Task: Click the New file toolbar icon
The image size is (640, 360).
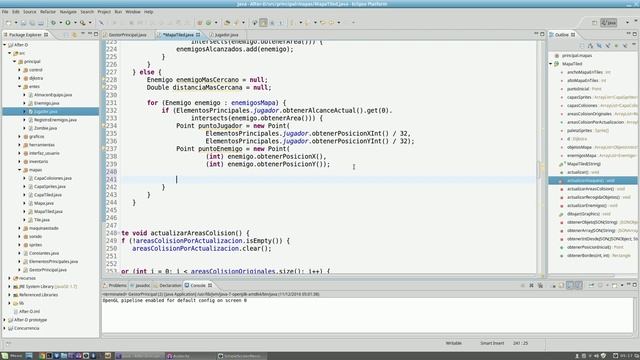Action: coord(8,23)
